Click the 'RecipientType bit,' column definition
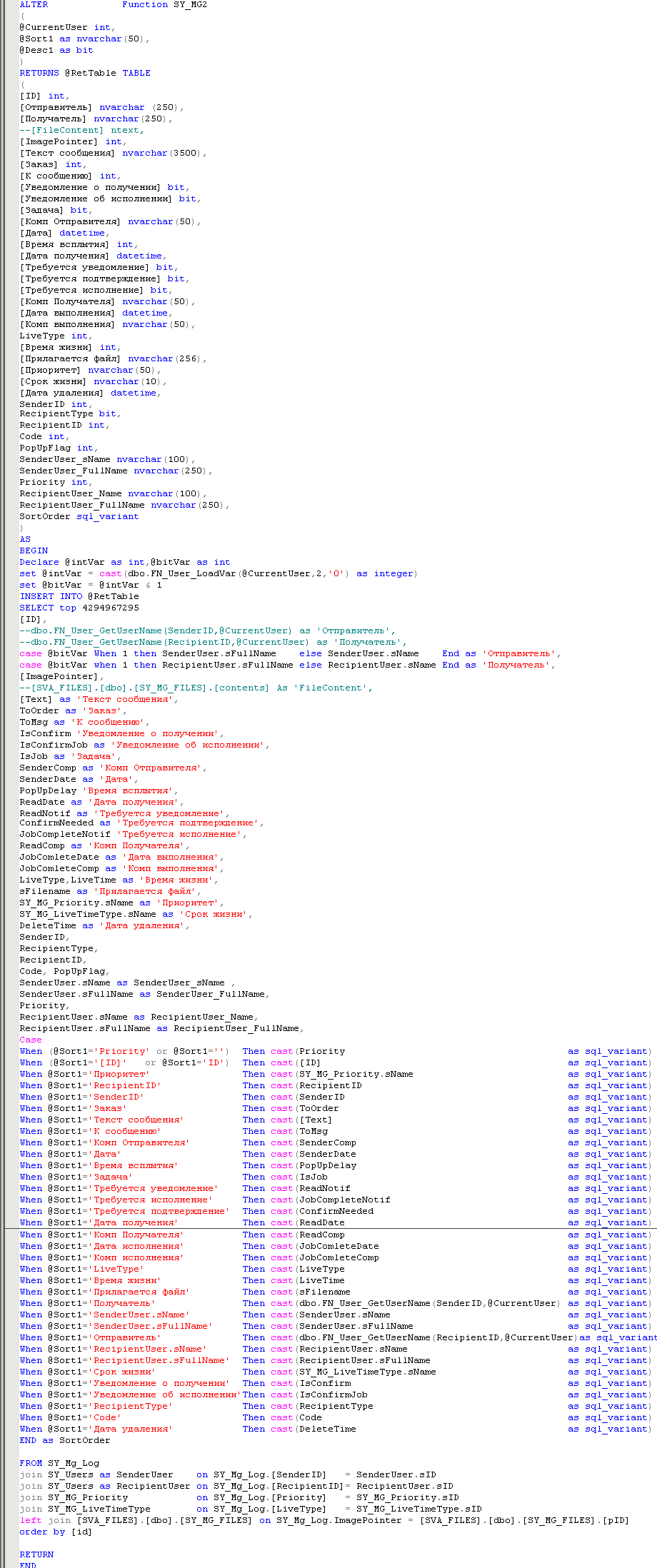Screen dimensions: 657x1568 [x=70, y=413]
